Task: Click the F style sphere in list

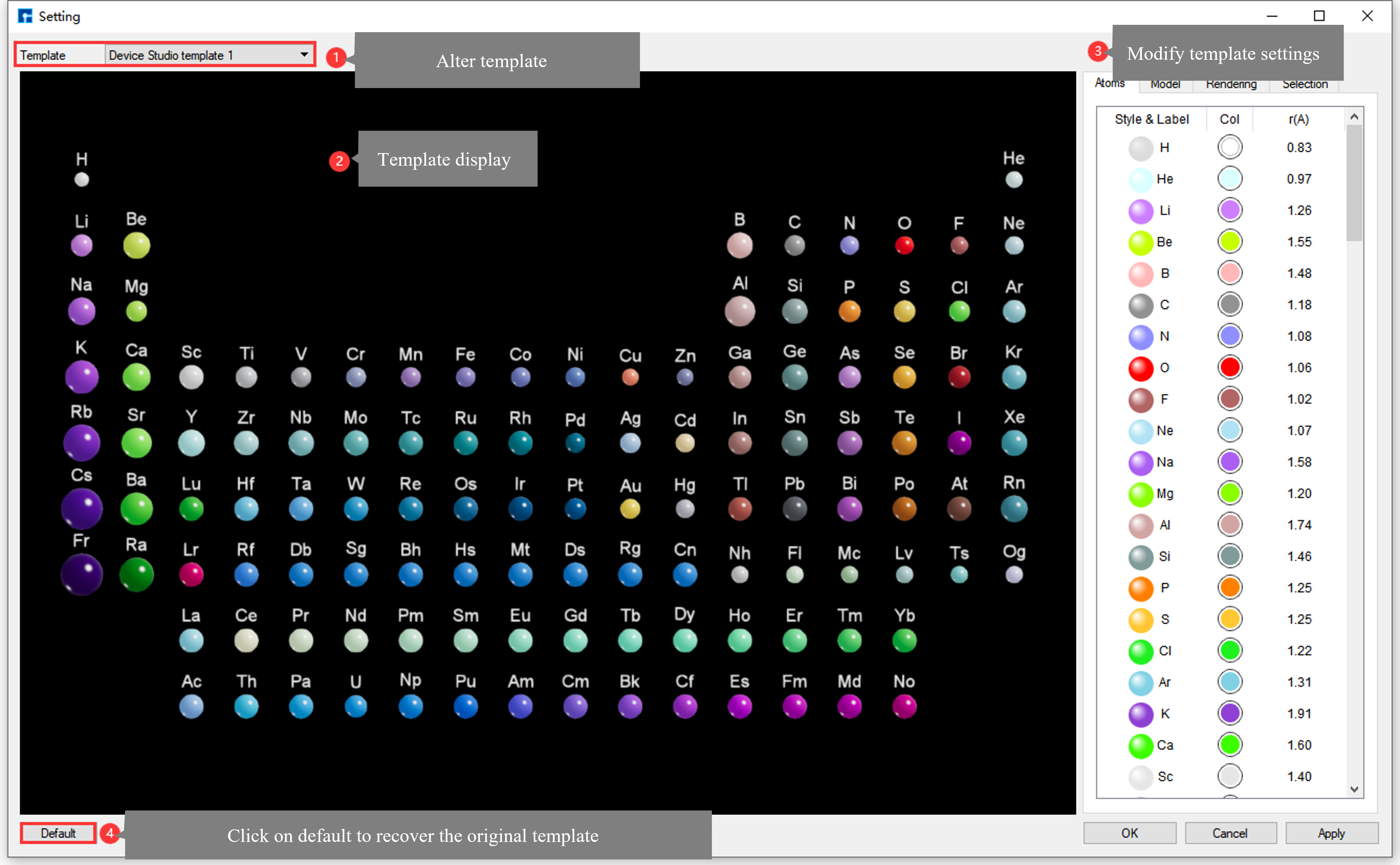Action: tap(1140, 400)
